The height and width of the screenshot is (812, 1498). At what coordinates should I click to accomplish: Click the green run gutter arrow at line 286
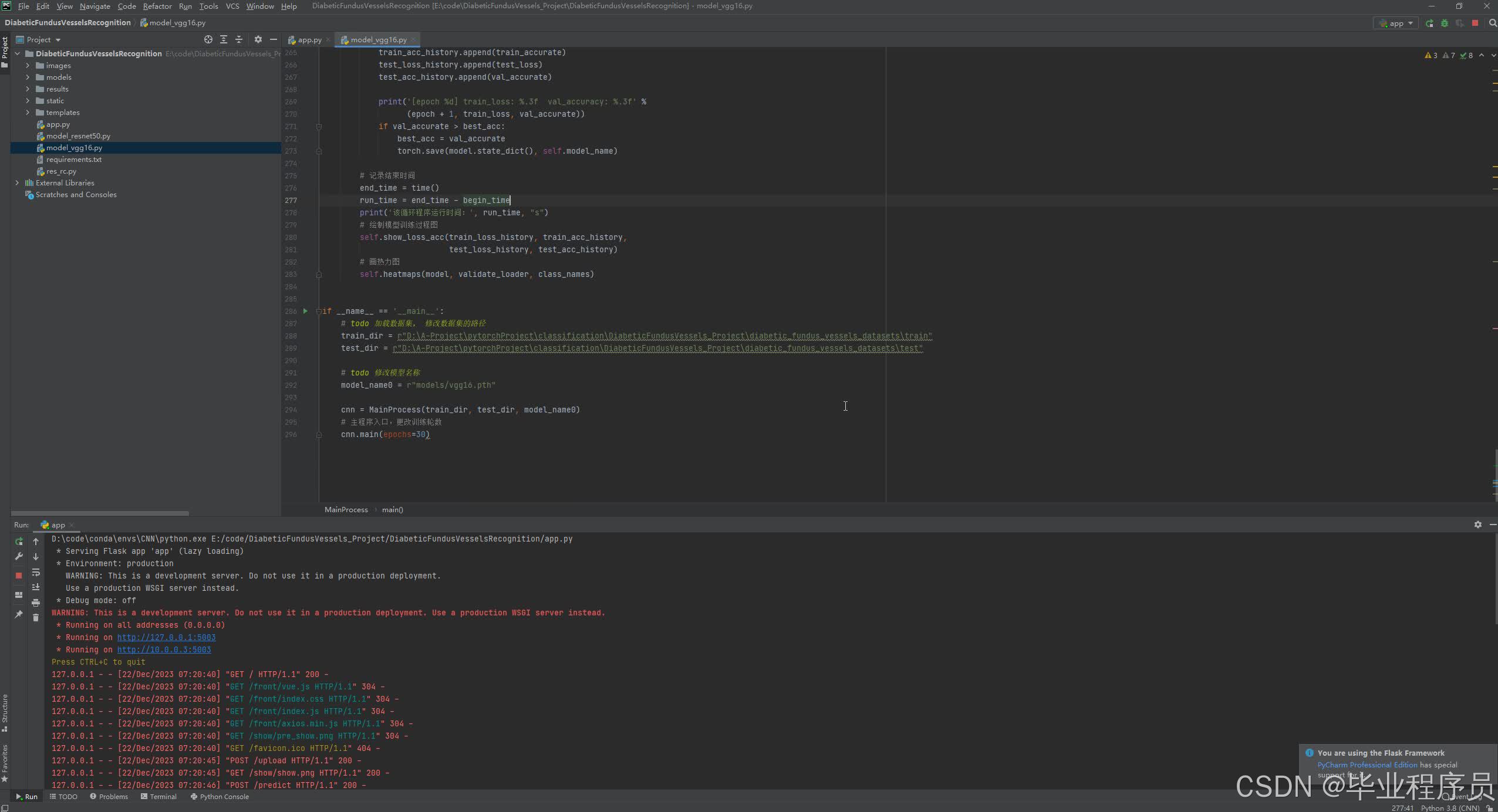305,311
